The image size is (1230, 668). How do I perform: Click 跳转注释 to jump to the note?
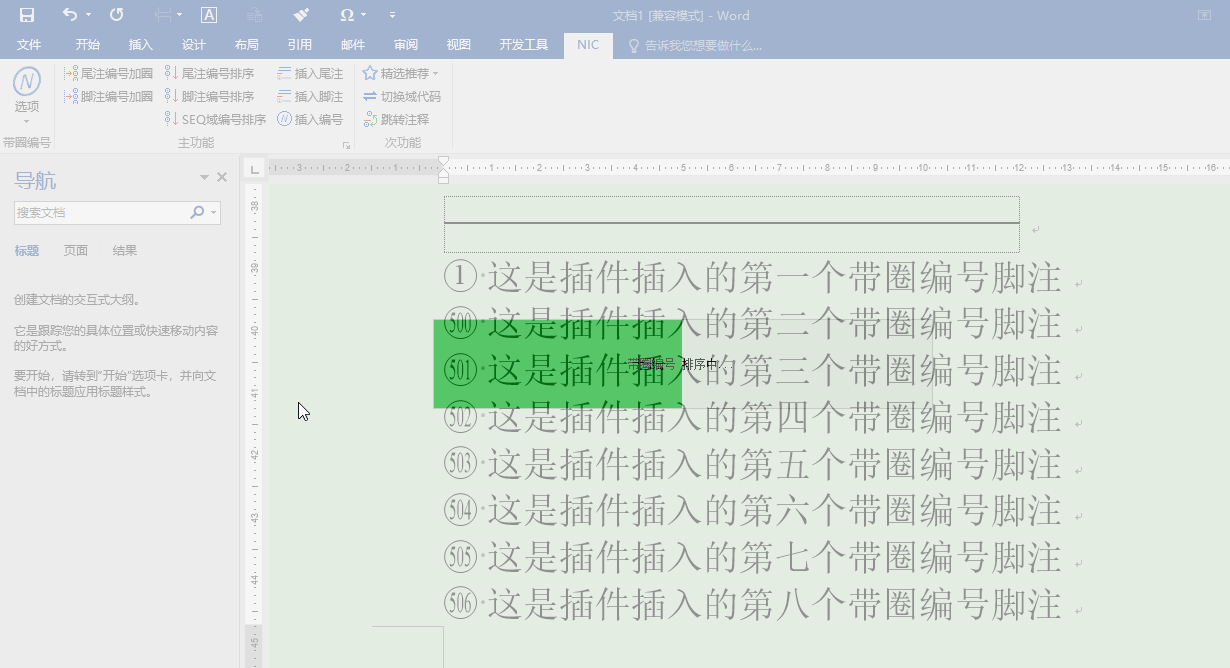click(x=396, y=119)
